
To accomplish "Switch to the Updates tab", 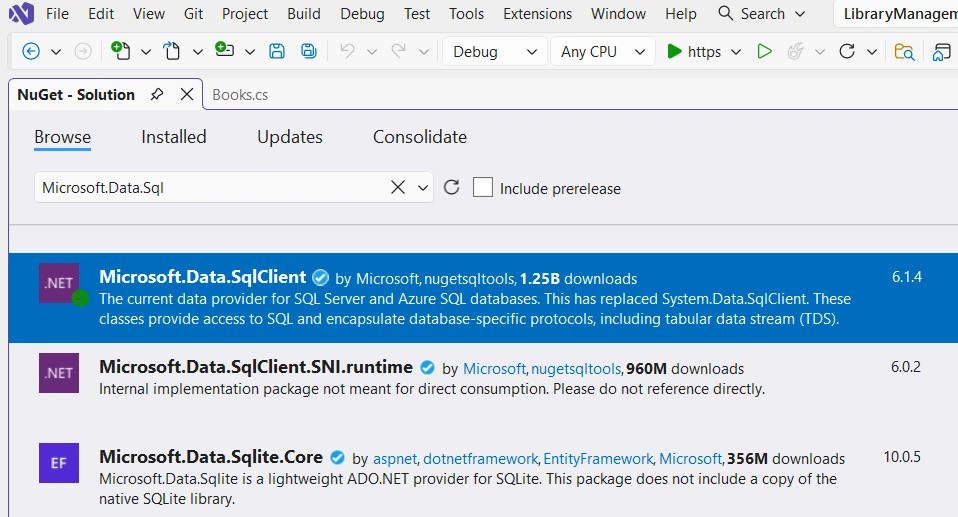I will coord(290,137).
